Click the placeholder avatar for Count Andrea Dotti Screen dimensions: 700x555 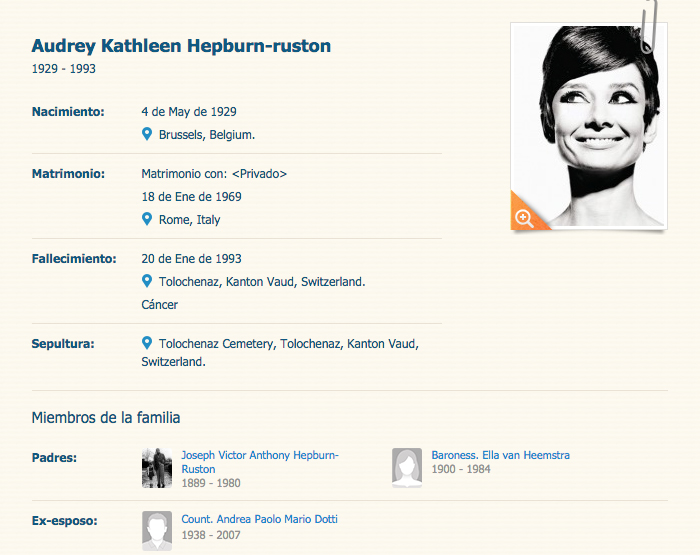click(157, 530)
